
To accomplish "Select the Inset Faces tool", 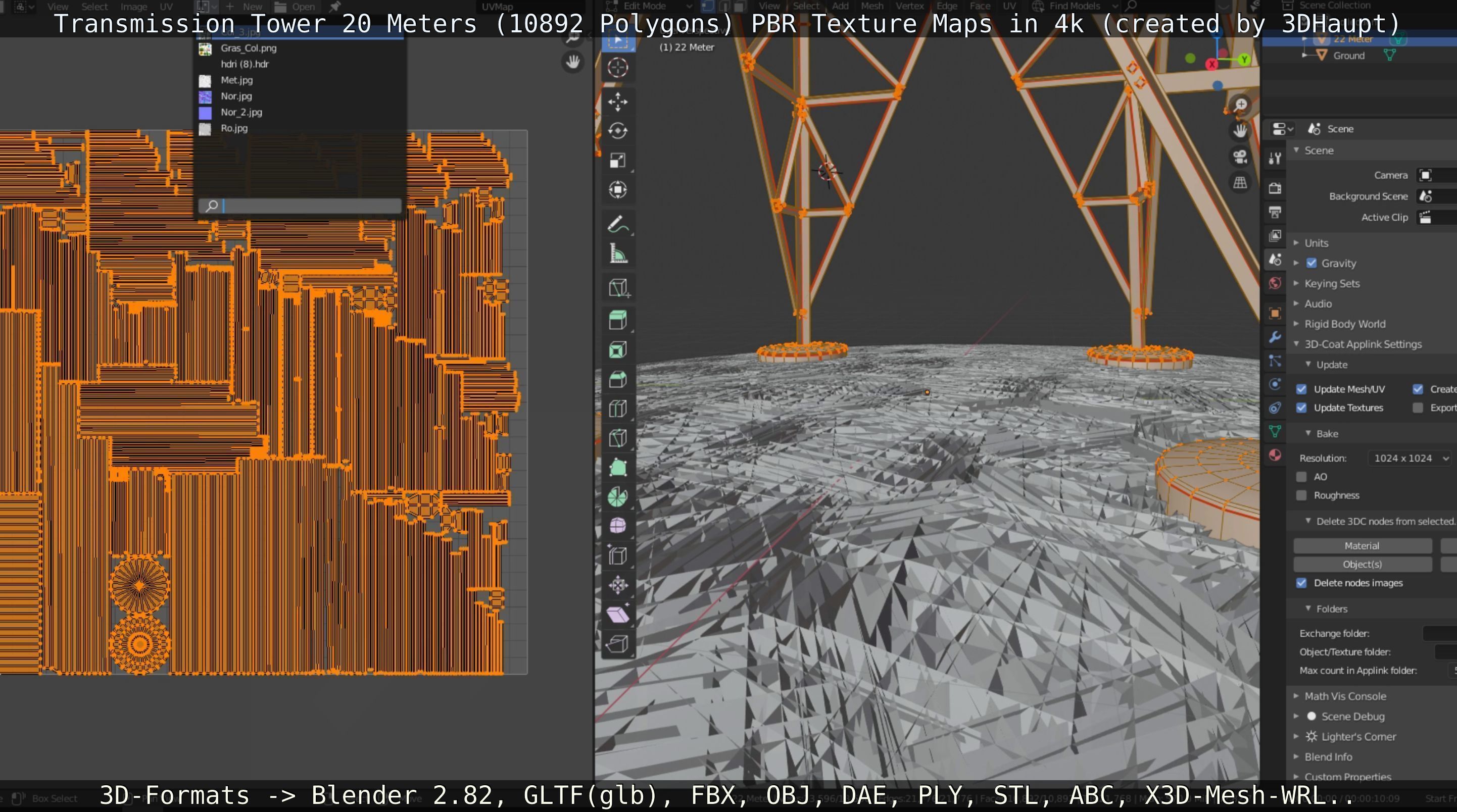I will (617, 350).
